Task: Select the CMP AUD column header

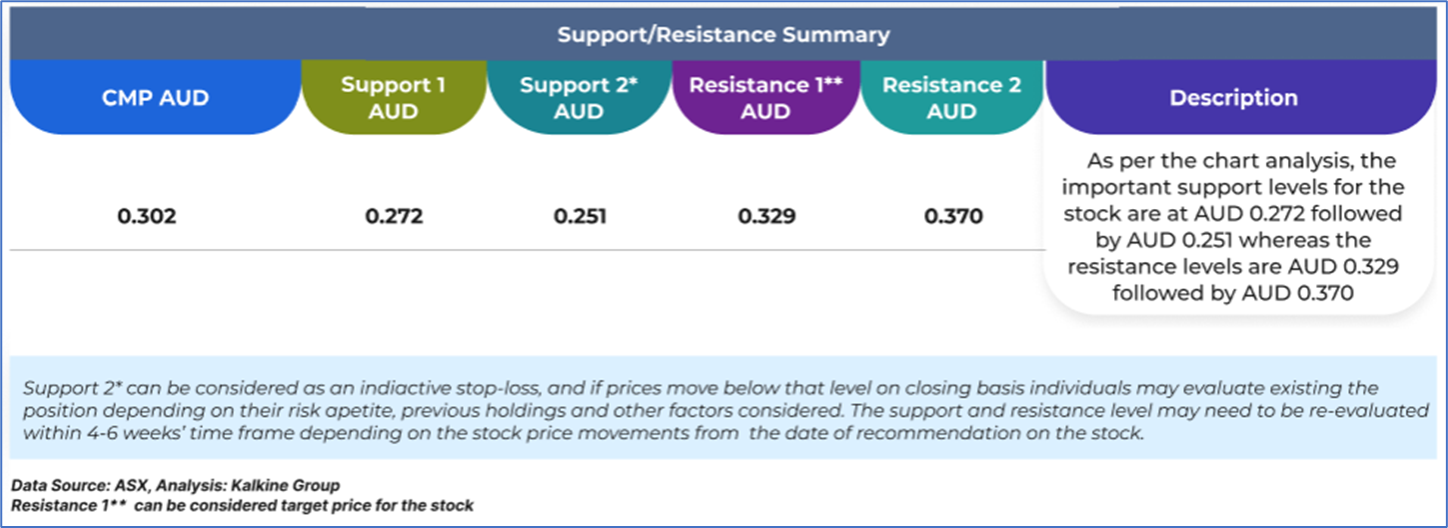Action: [x=155, y=98]
